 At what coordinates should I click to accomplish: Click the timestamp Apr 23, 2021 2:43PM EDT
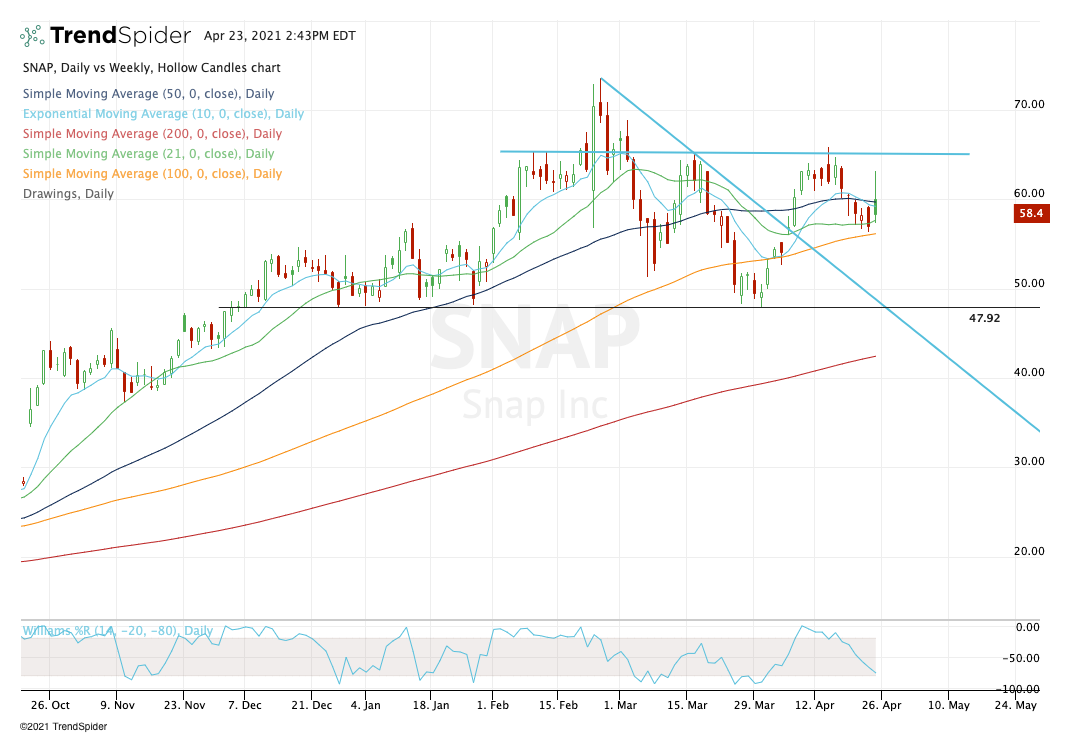(280, 35)
